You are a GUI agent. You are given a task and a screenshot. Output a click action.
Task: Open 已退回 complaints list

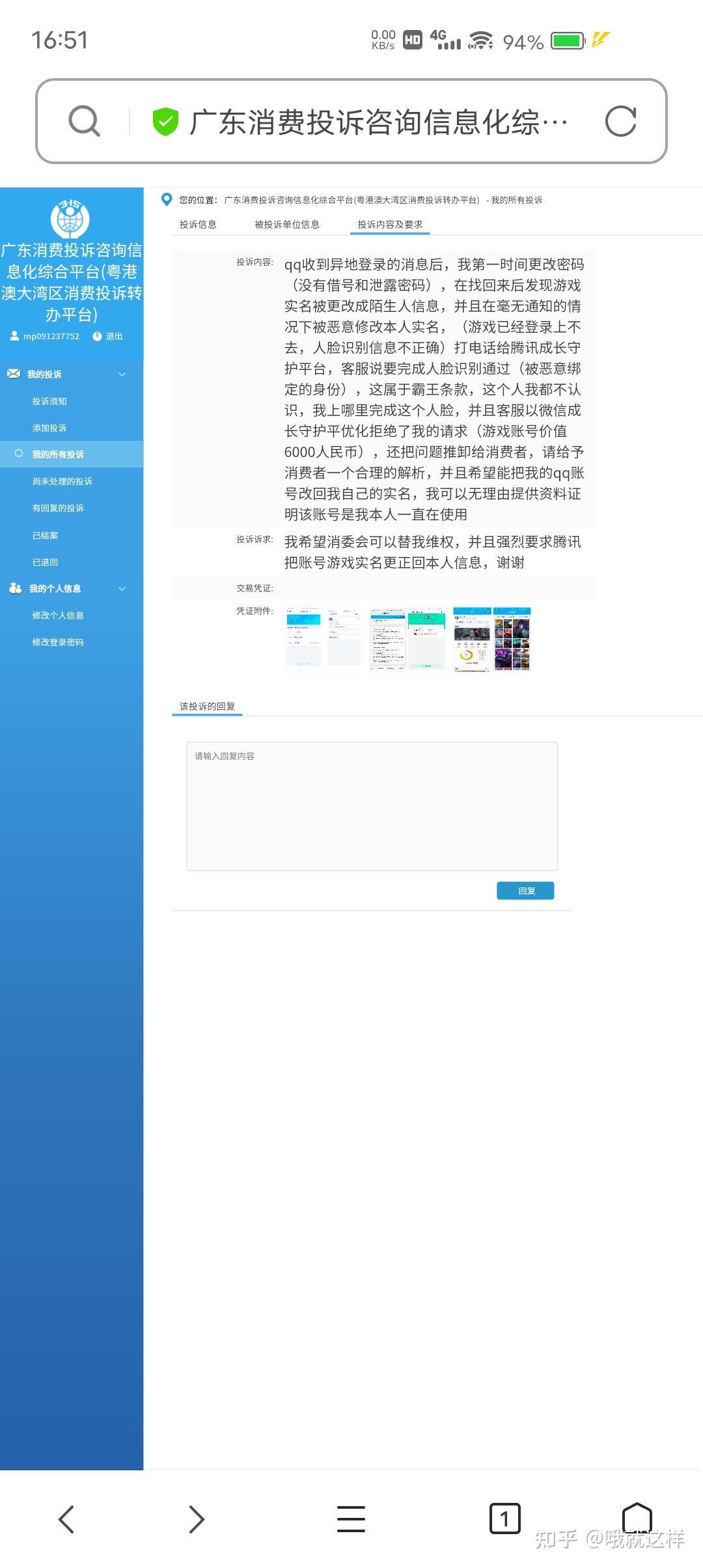(45, 562)
